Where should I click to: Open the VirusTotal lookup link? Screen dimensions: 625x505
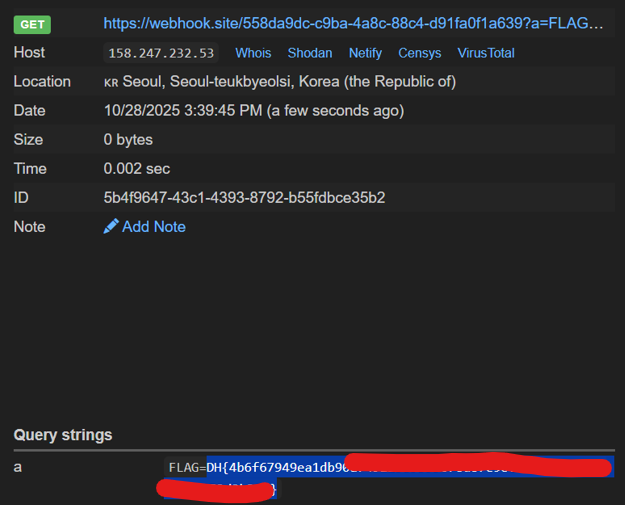[486, 53]
